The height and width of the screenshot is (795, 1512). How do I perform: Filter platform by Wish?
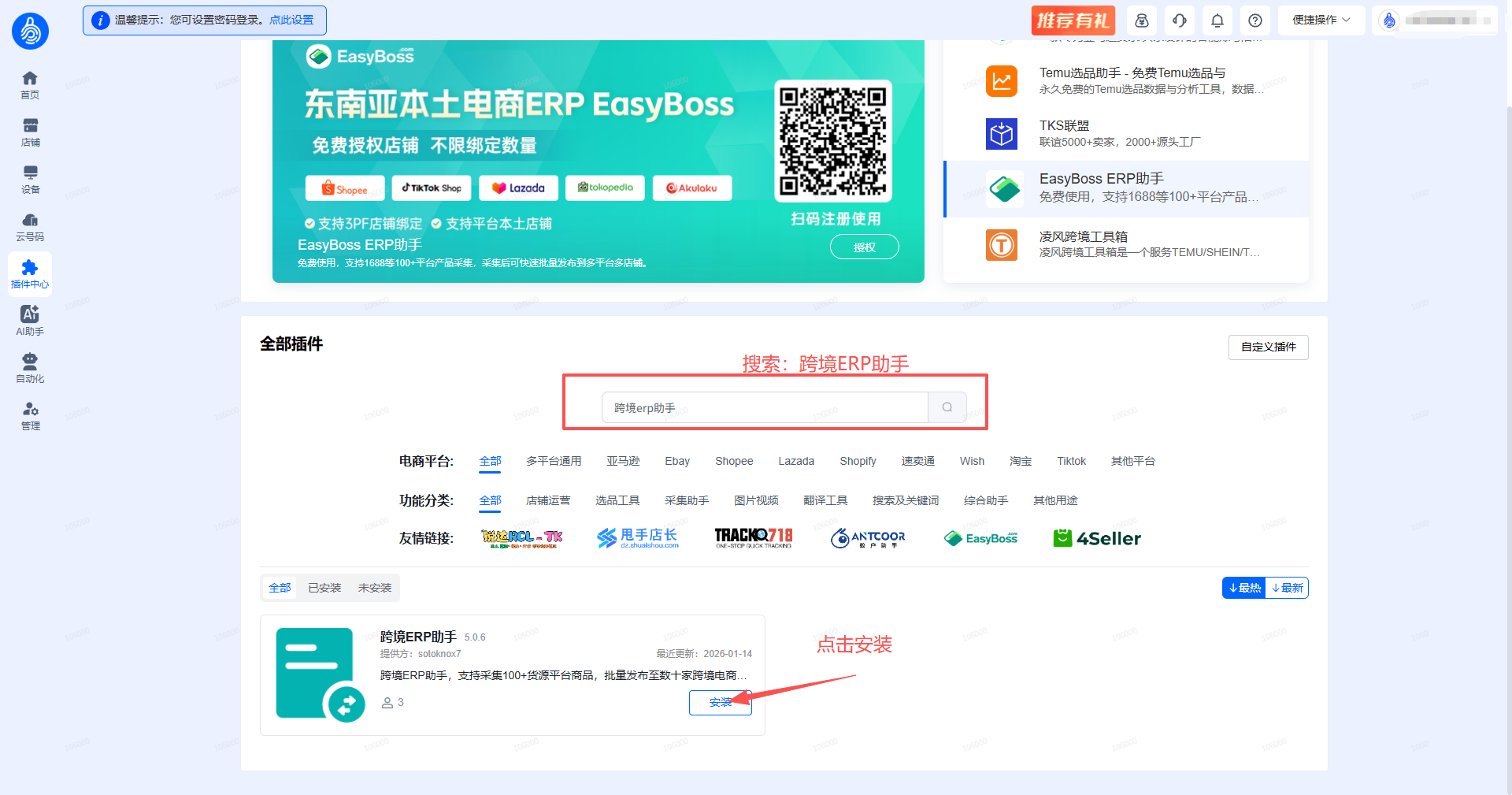pyautogui.click(x=972, y=461)
